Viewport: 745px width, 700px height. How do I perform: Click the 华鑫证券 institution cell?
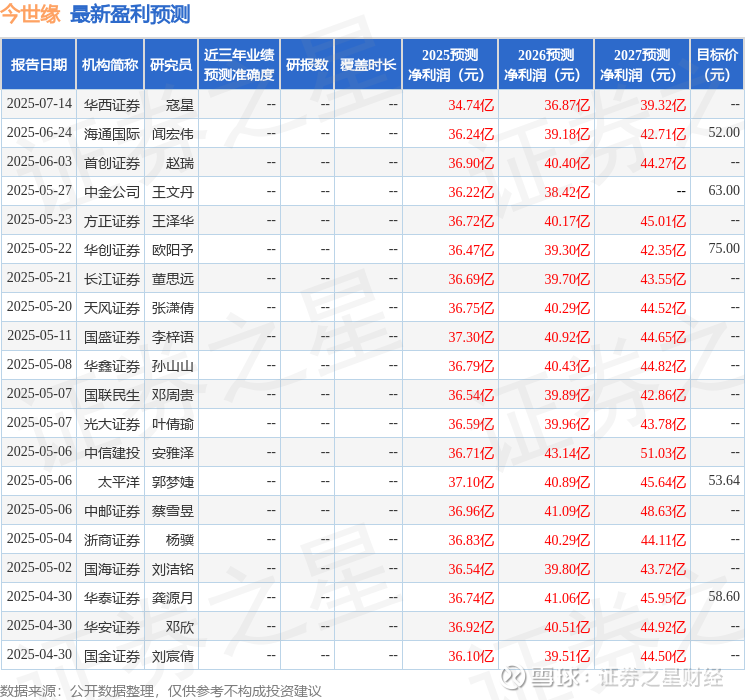pos(112,366)
